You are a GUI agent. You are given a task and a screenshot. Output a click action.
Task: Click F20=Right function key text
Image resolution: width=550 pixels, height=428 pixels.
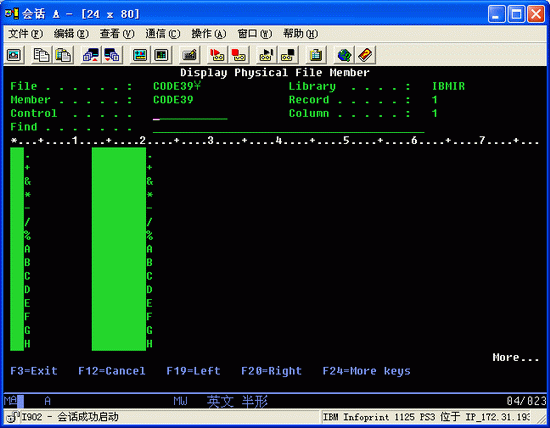point(271,371)
